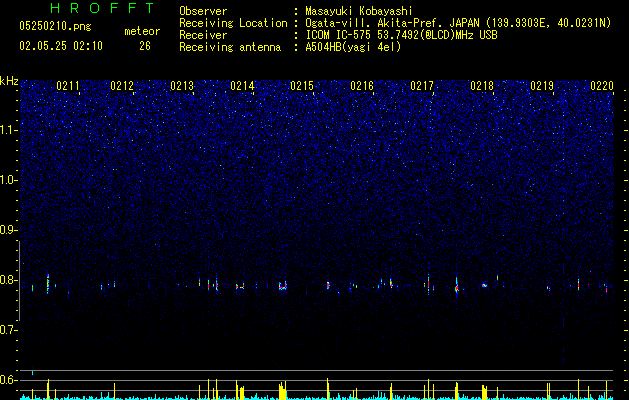Click the 0.8 kHz axis label
This screenshot has width=629, height=400.
tap(8, 280)
